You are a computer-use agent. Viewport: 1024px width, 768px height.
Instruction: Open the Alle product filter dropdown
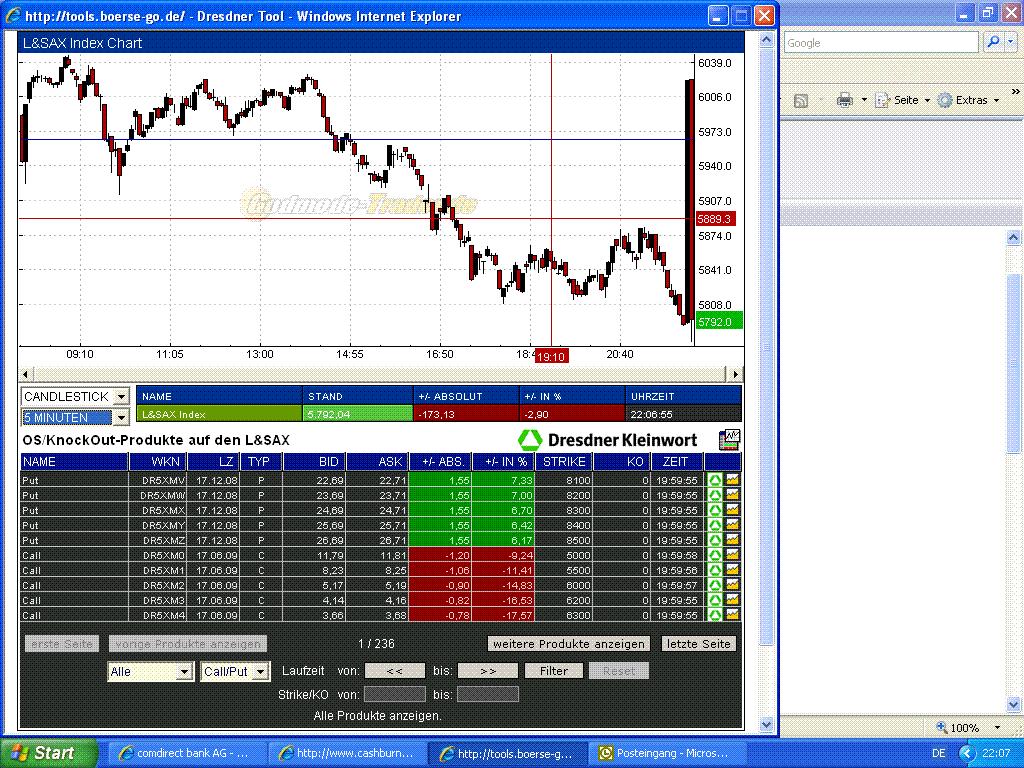tap(184, 671)
